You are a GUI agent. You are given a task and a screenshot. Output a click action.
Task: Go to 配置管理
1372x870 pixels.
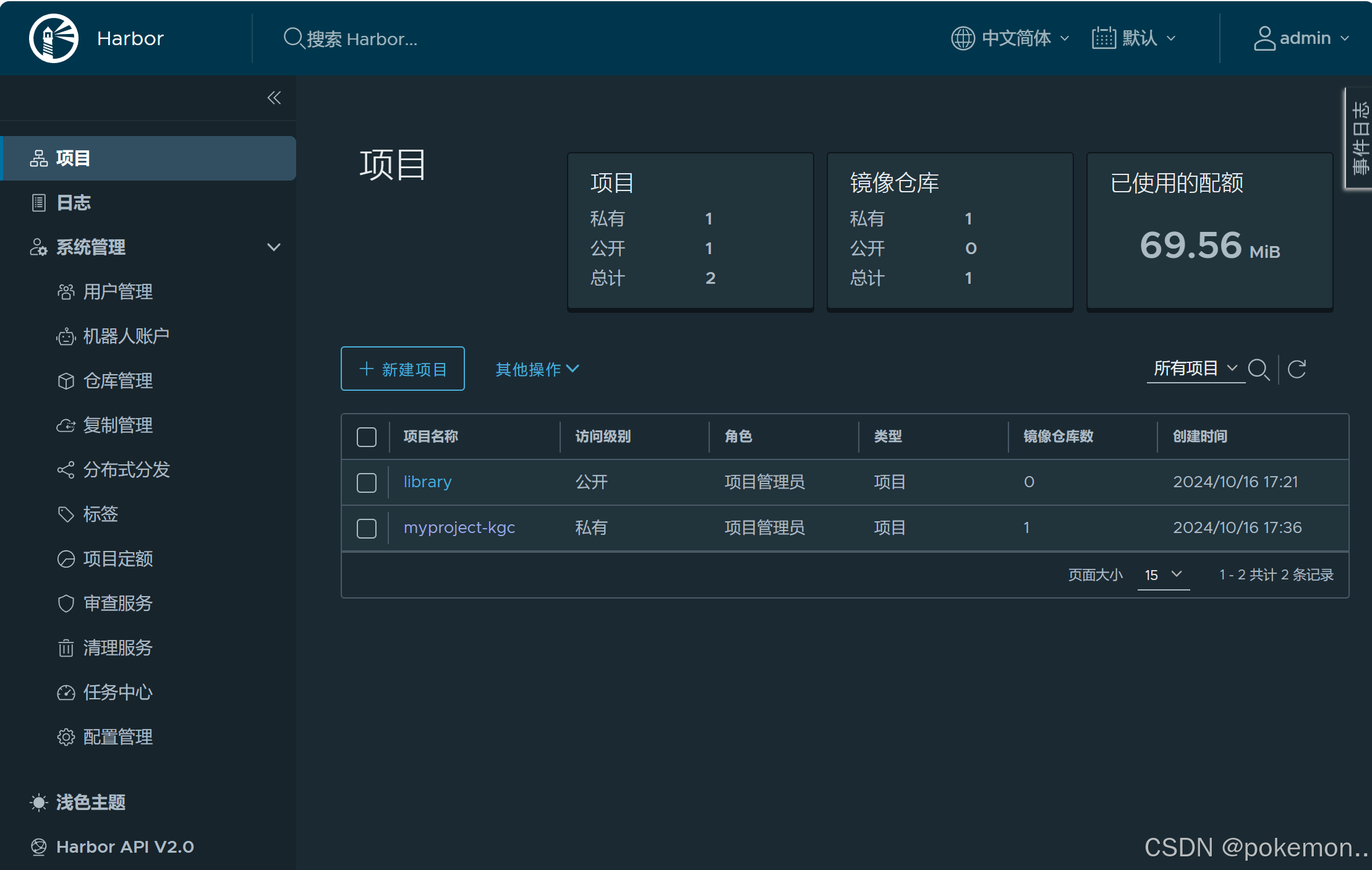coord(118,737)
